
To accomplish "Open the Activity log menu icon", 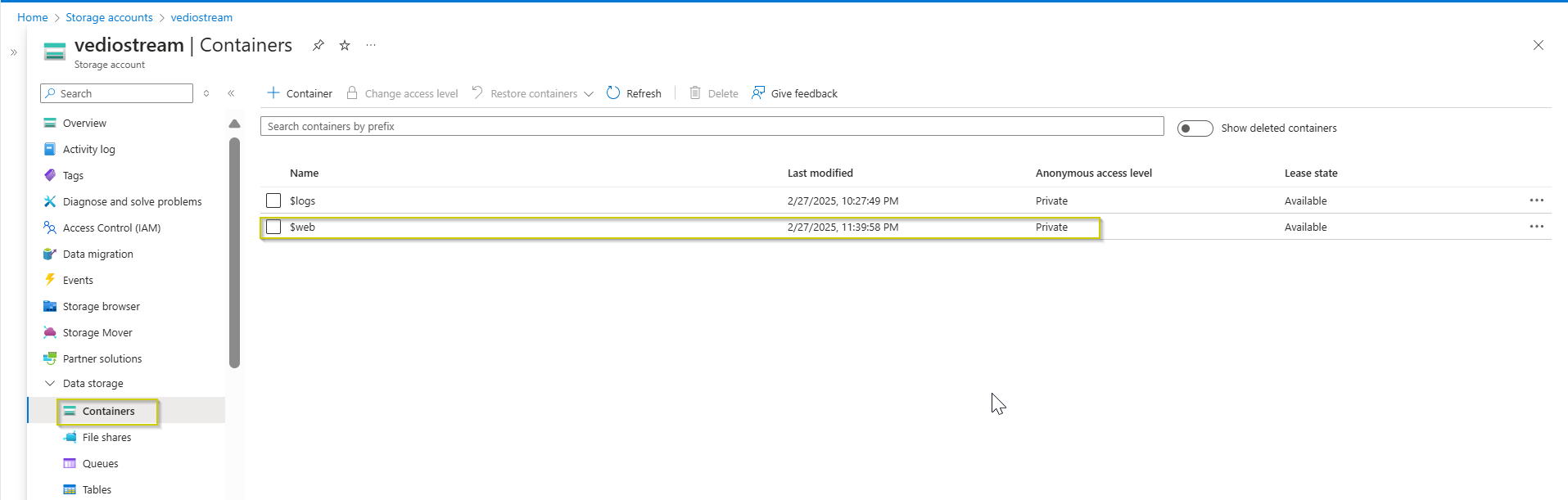I will tap(50, 149).
